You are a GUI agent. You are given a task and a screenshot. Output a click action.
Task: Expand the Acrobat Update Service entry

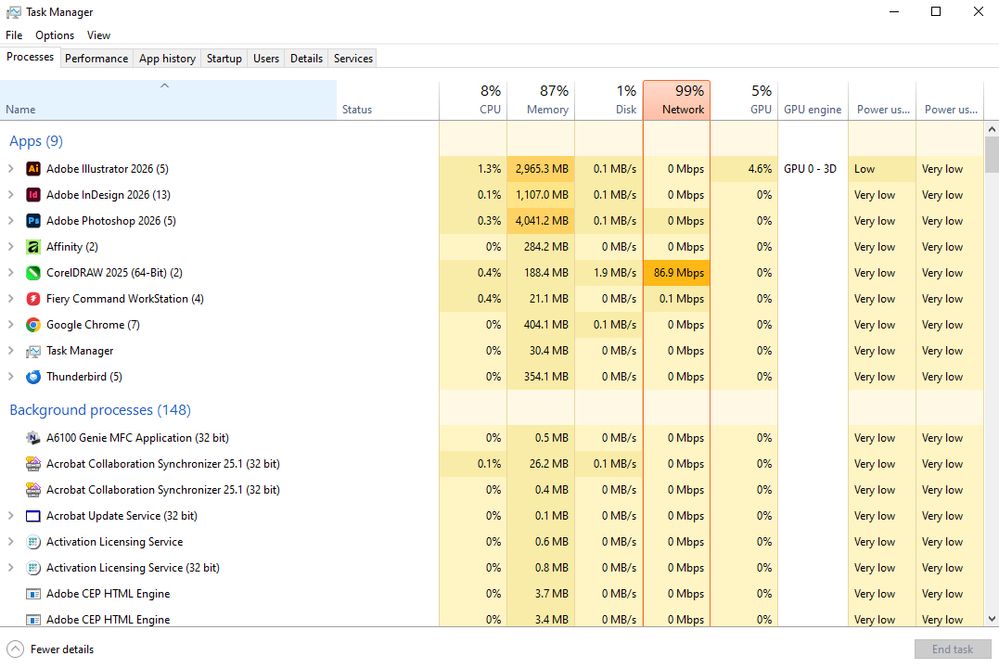(x=10, y=516)
